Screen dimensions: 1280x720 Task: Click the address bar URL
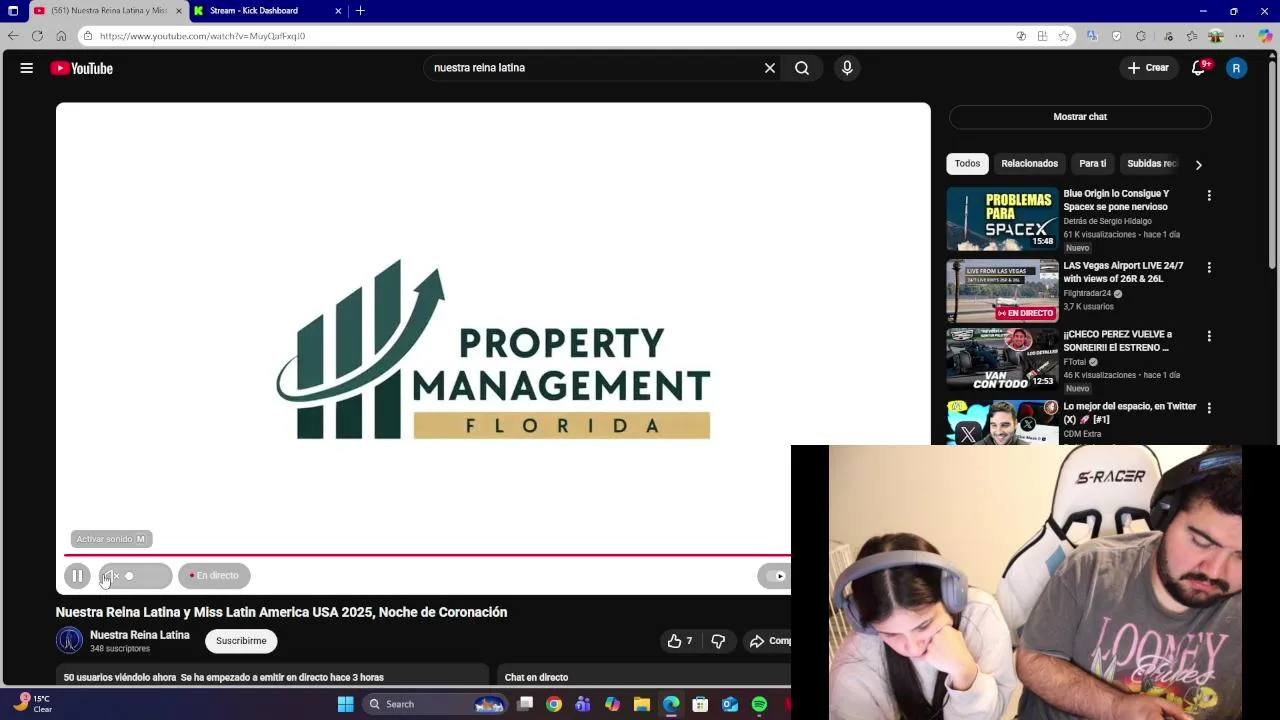coord(202,36)
